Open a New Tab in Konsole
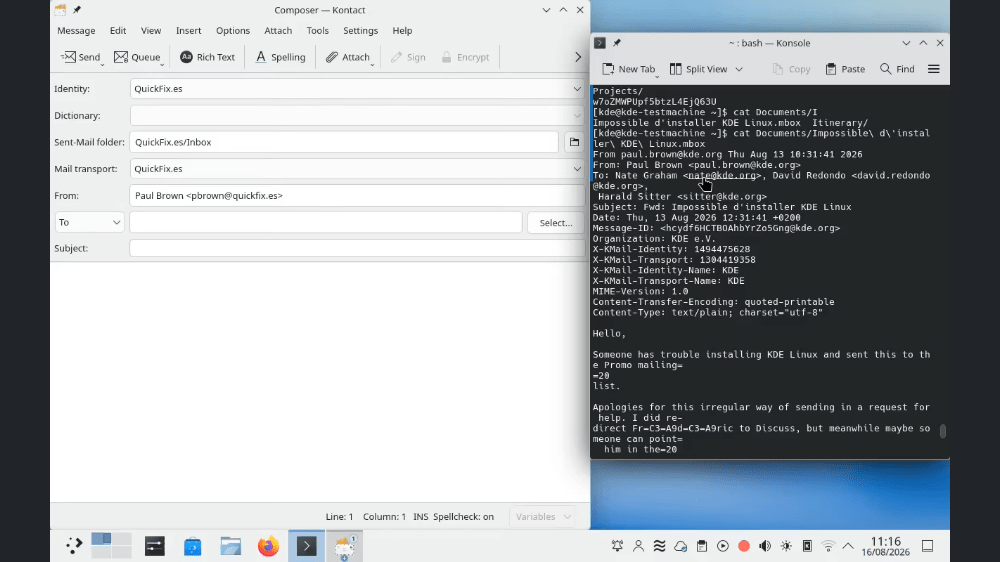Viewport: 1000px width, 562px height. click(628, 69)
